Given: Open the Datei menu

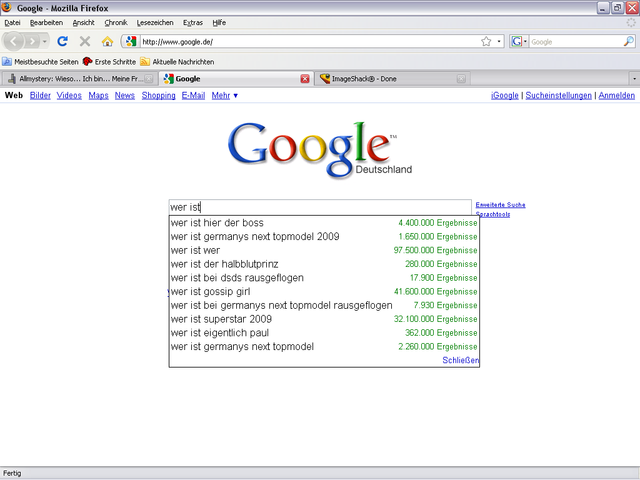Looking at the screenshot, I should 12,23.
